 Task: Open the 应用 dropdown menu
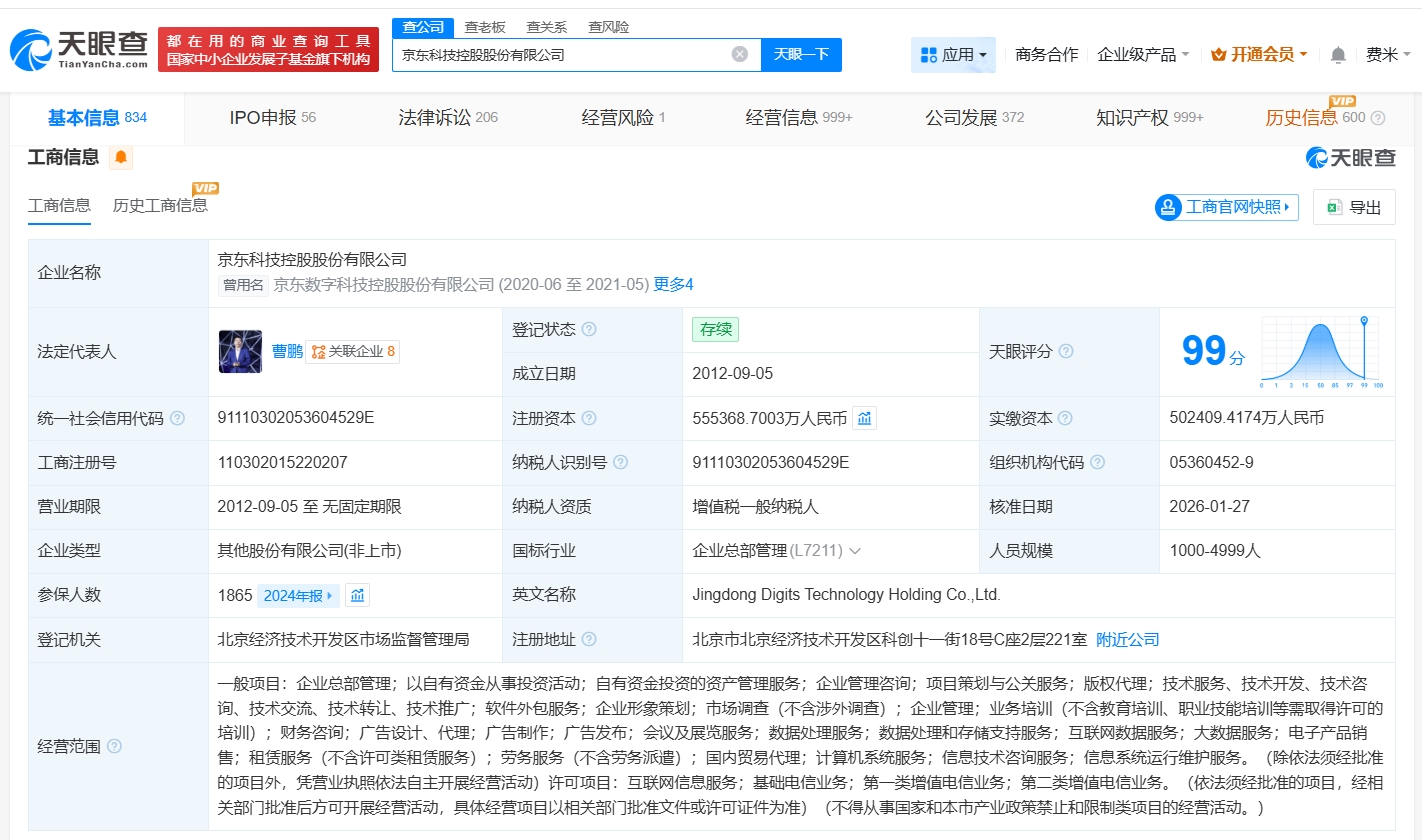click(953, 55)
